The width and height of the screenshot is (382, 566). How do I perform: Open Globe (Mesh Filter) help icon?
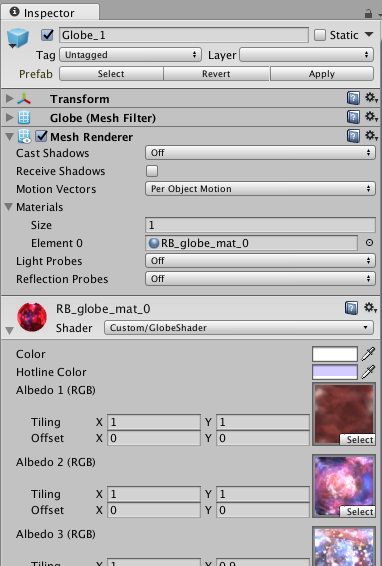(x=353, y=117)
